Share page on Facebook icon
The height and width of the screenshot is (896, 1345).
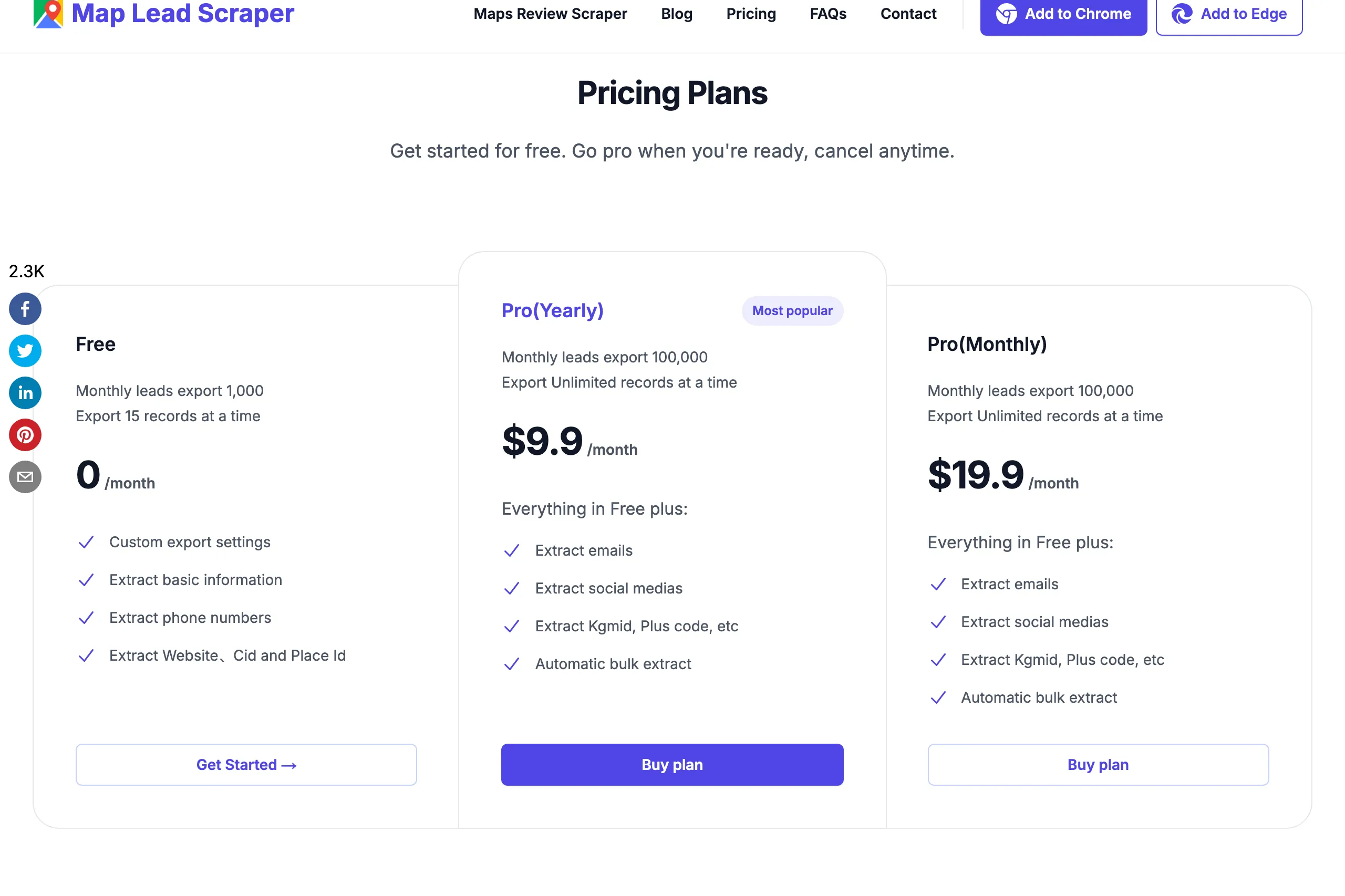25,309
